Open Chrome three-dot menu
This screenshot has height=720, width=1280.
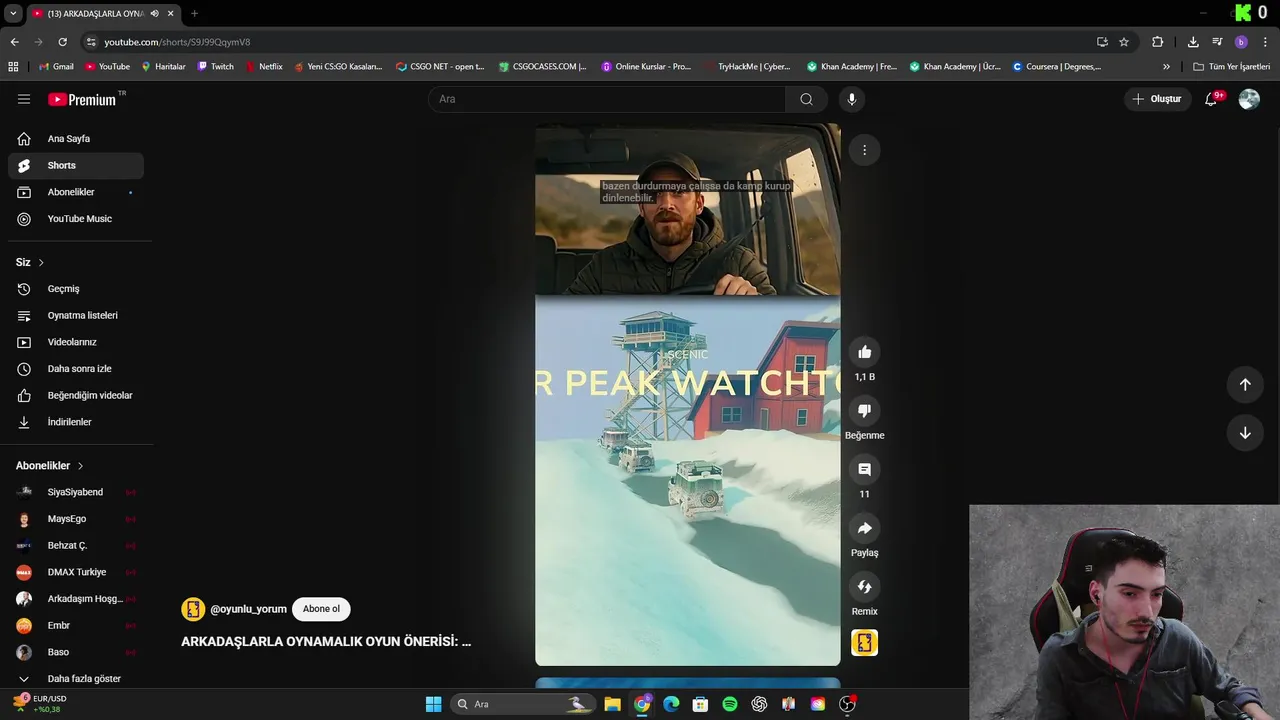click(x=1265, y=42)
